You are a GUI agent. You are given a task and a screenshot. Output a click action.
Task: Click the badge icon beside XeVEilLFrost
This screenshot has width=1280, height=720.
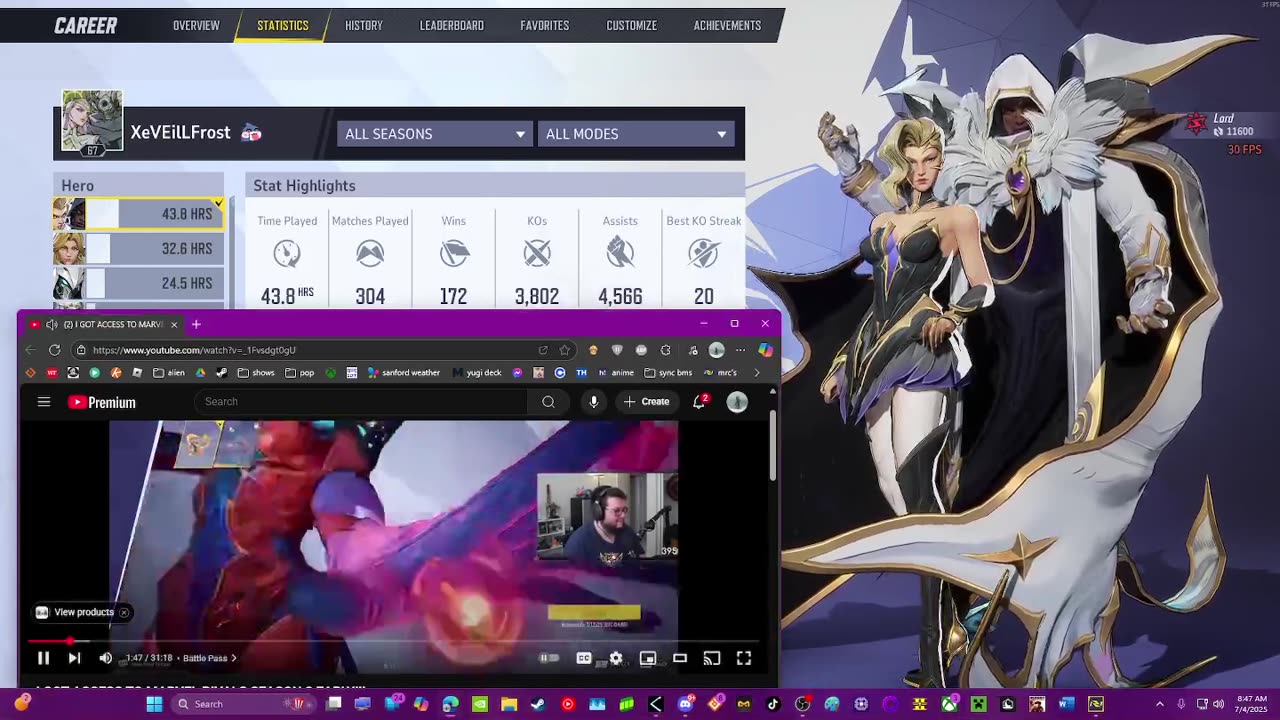(x=252, y=133)
